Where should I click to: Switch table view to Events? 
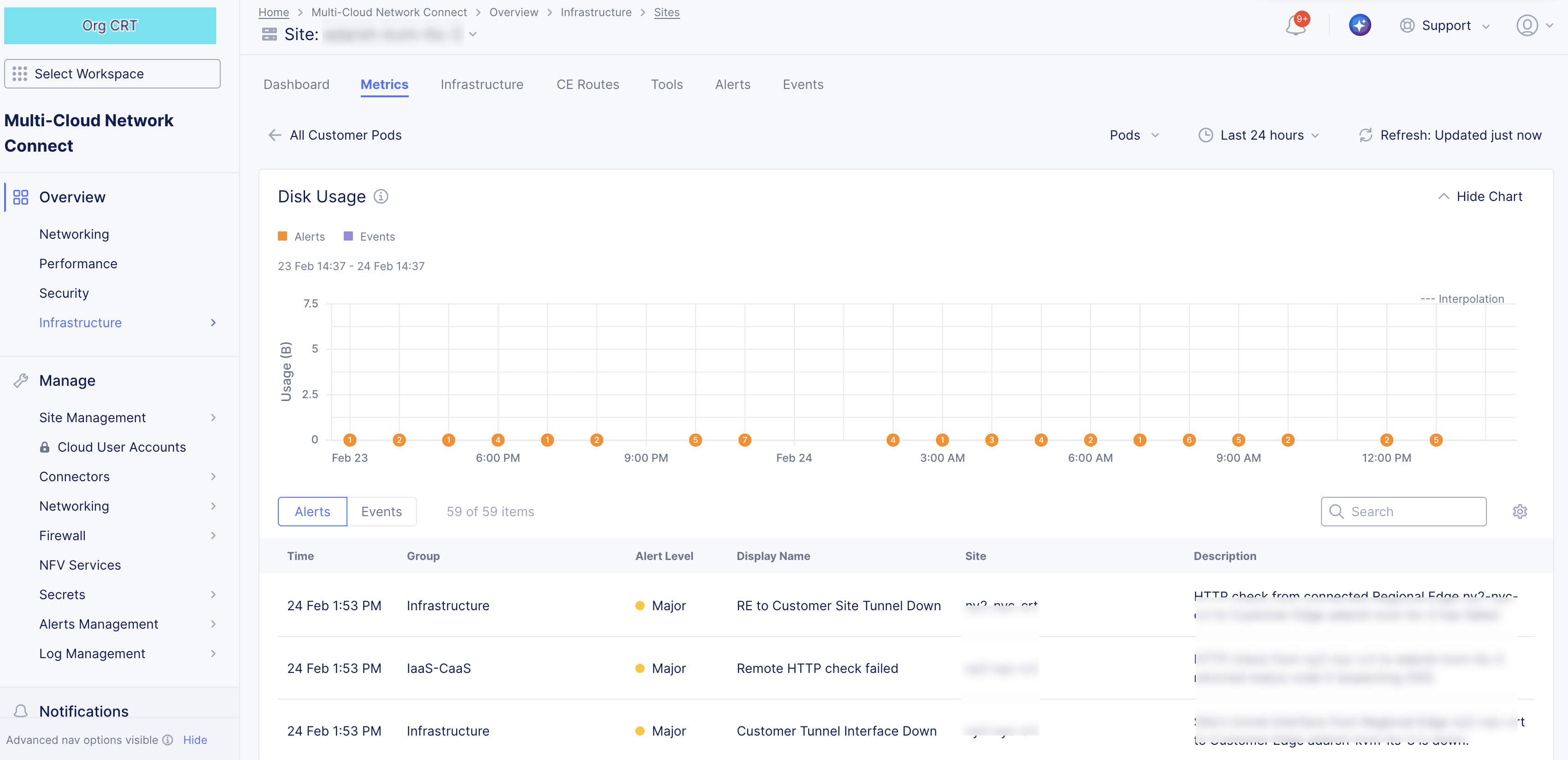pyautogui.click(x=381, y=512)
